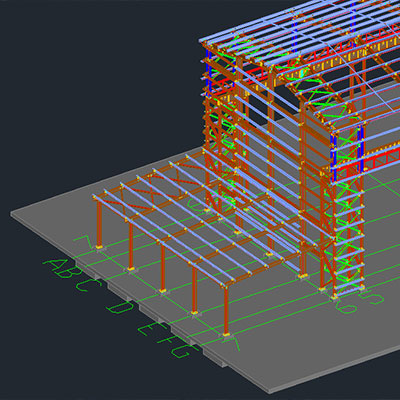This screenshot has width=400, height=400.
Task: Select grid label B
Action: click(x=68, y=273)
